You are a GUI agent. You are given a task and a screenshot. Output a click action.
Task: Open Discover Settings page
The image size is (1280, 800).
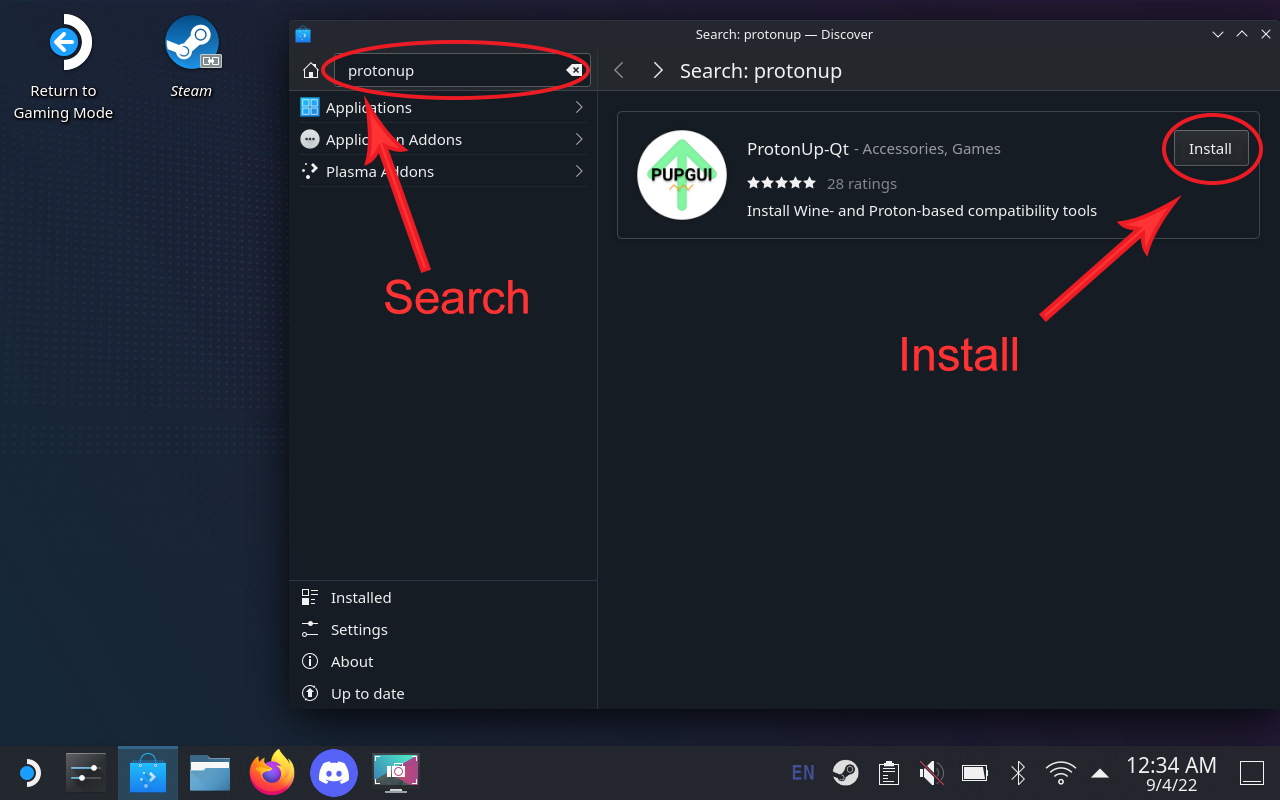(x=443, y=629)
